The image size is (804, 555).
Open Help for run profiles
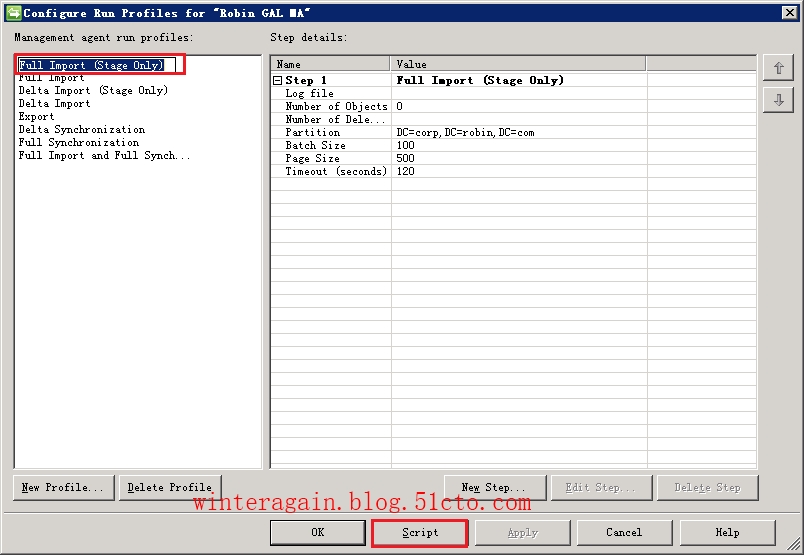point(728,533)
